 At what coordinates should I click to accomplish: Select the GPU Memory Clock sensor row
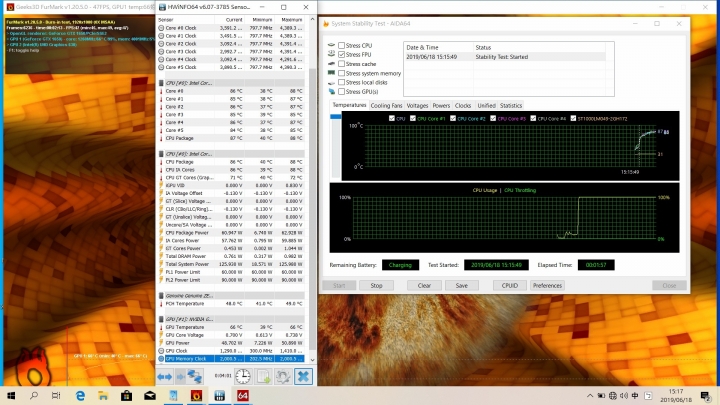tap(231, 359)
